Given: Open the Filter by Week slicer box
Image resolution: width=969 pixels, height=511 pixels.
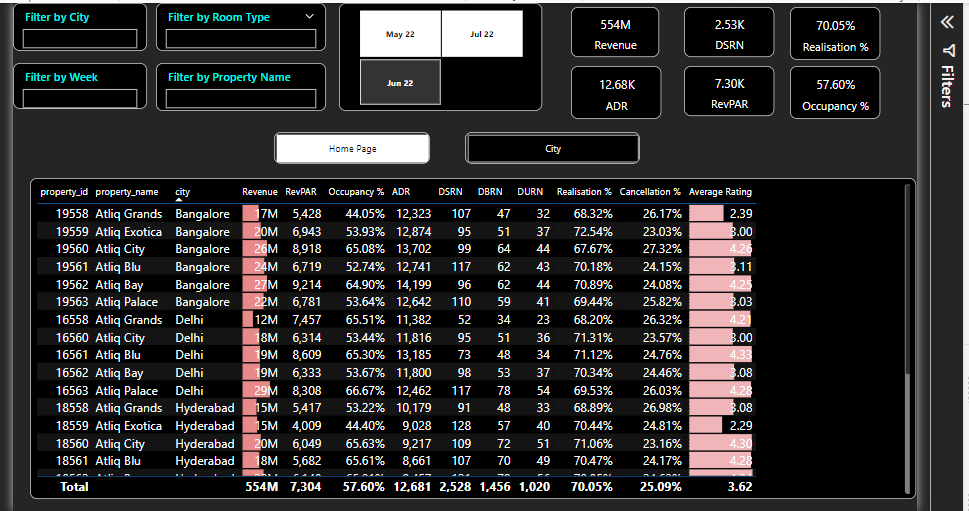Looking at the screenshot, I should click(x=79, y=98).
